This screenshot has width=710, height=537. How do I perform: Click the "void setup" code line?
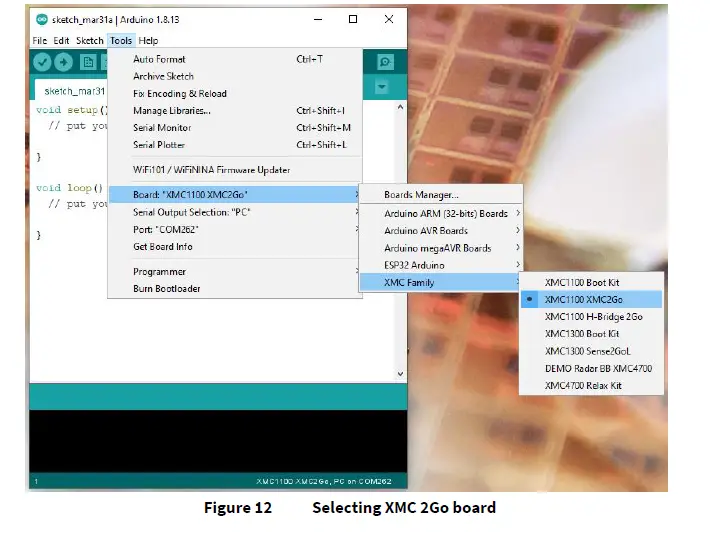pyautogui.click(x=72, y=110)
